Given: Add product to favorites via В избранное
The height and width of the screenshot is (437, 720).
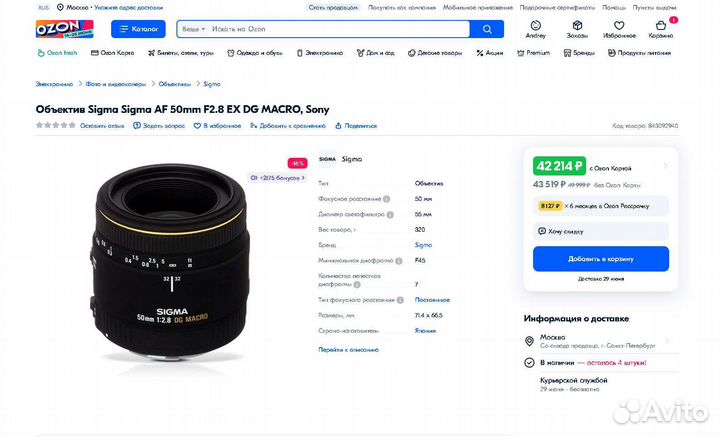Looking at the screenshot, I should (223, 126).
